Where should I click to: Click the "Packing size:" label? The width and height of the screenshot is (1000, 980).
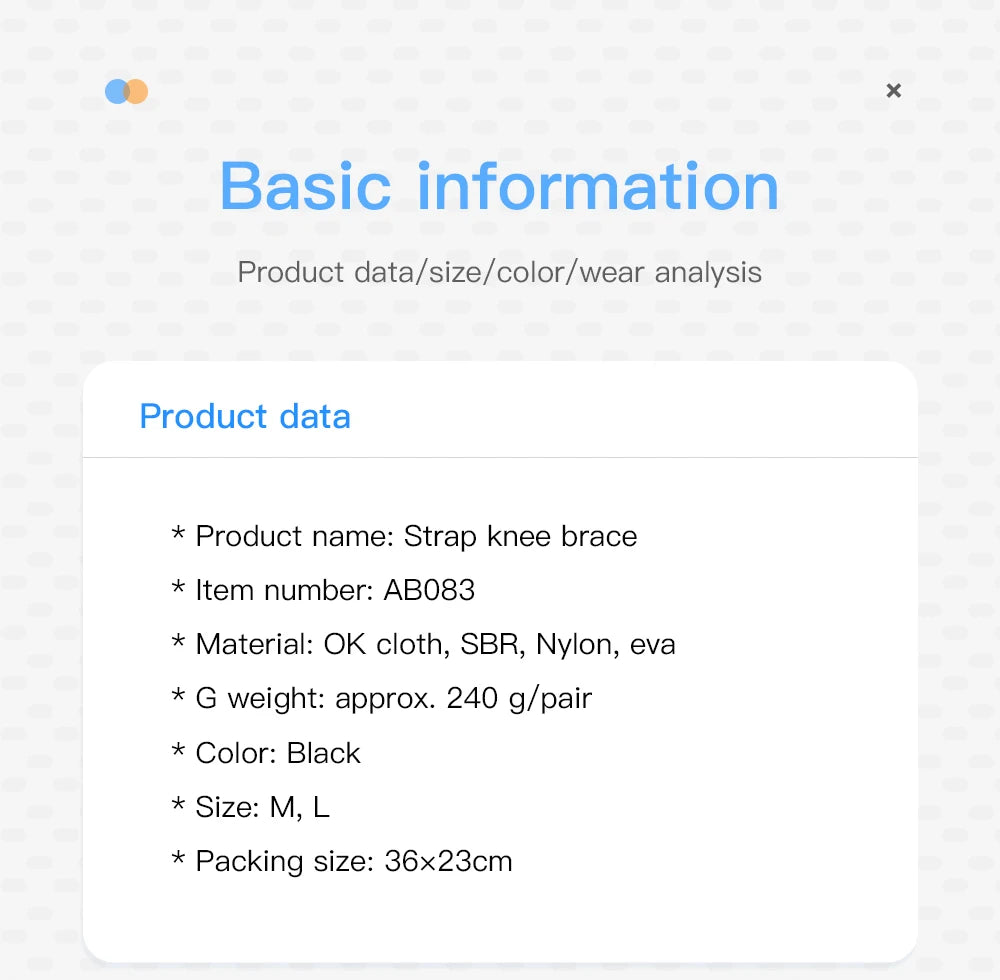click(x=285, y=861)
